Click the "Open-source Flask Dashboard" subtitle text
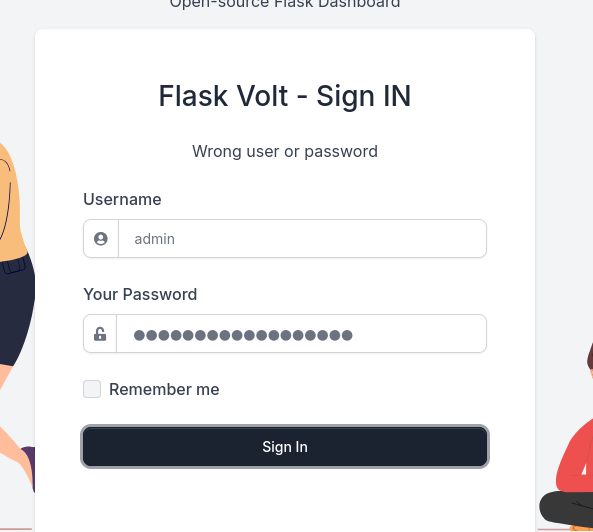 [285, 4]
